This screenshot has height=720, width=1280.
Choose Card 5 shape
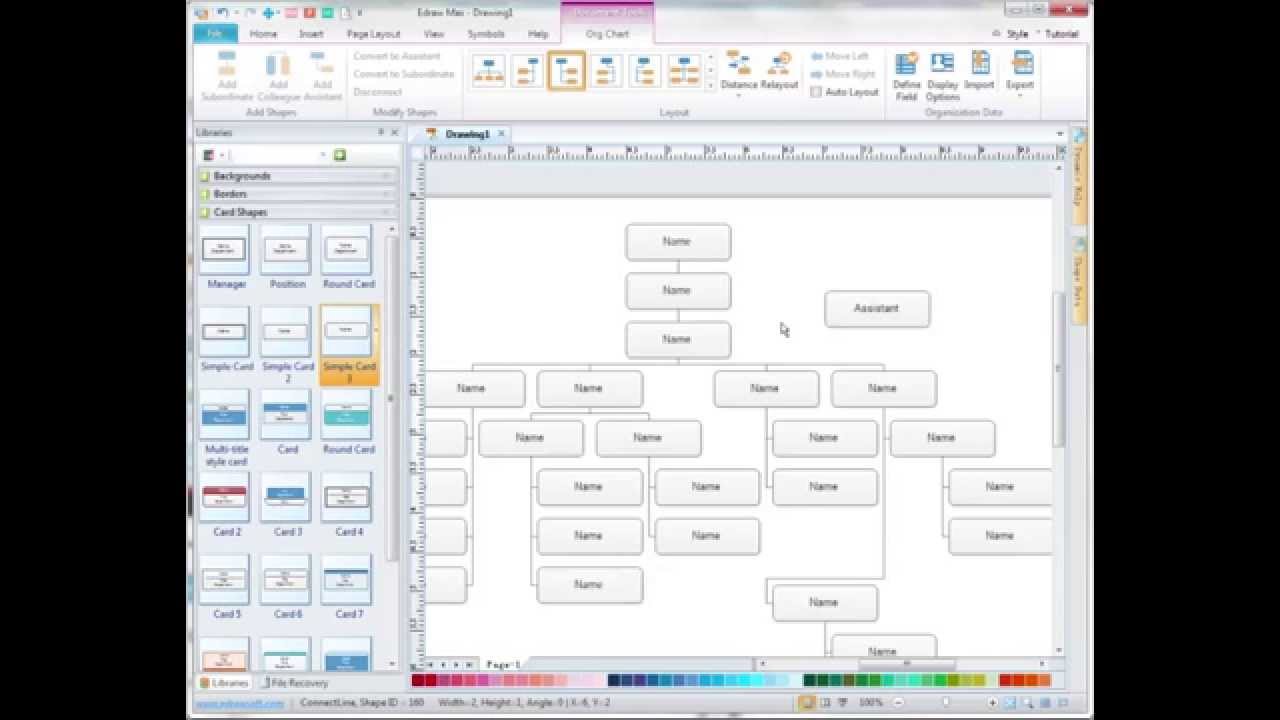(225, 580)
